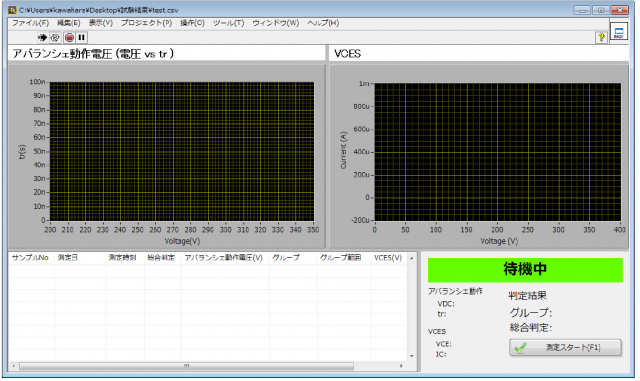Image resolution: width=640 pixels, height=381 pixels.
Task: Click the avalanche voltage vs tr graph plot area
Action: 182,152
